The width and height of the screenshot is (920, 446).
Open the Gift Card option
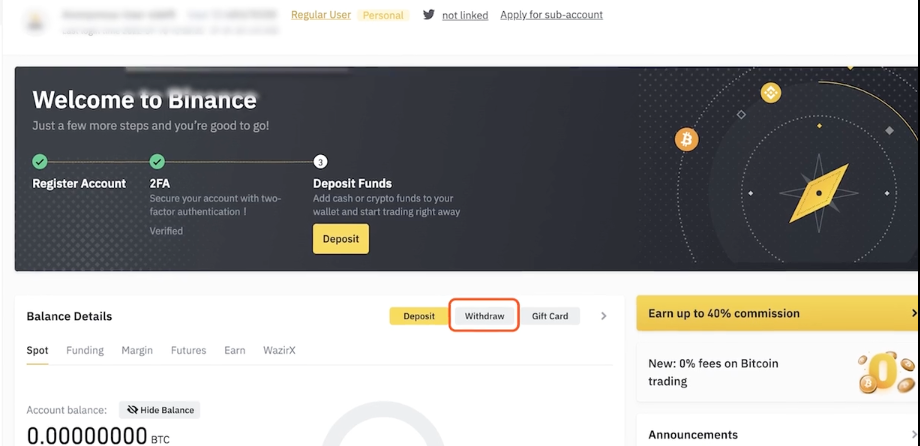(x=550, y=316)
